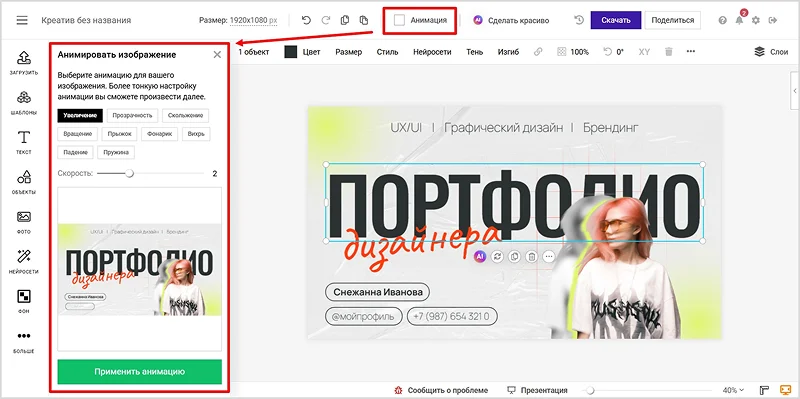Click the bottom zoom slider handle
The width and height of the screenshot is (800, 399).
click(590, 390)
